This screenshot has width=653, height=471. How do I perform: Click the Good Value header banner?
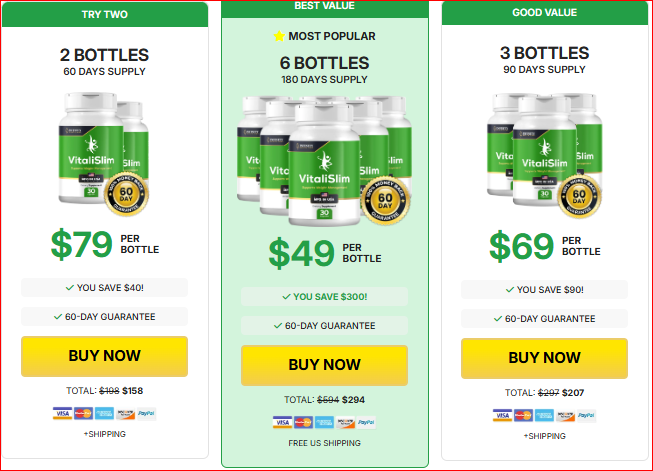545,13
